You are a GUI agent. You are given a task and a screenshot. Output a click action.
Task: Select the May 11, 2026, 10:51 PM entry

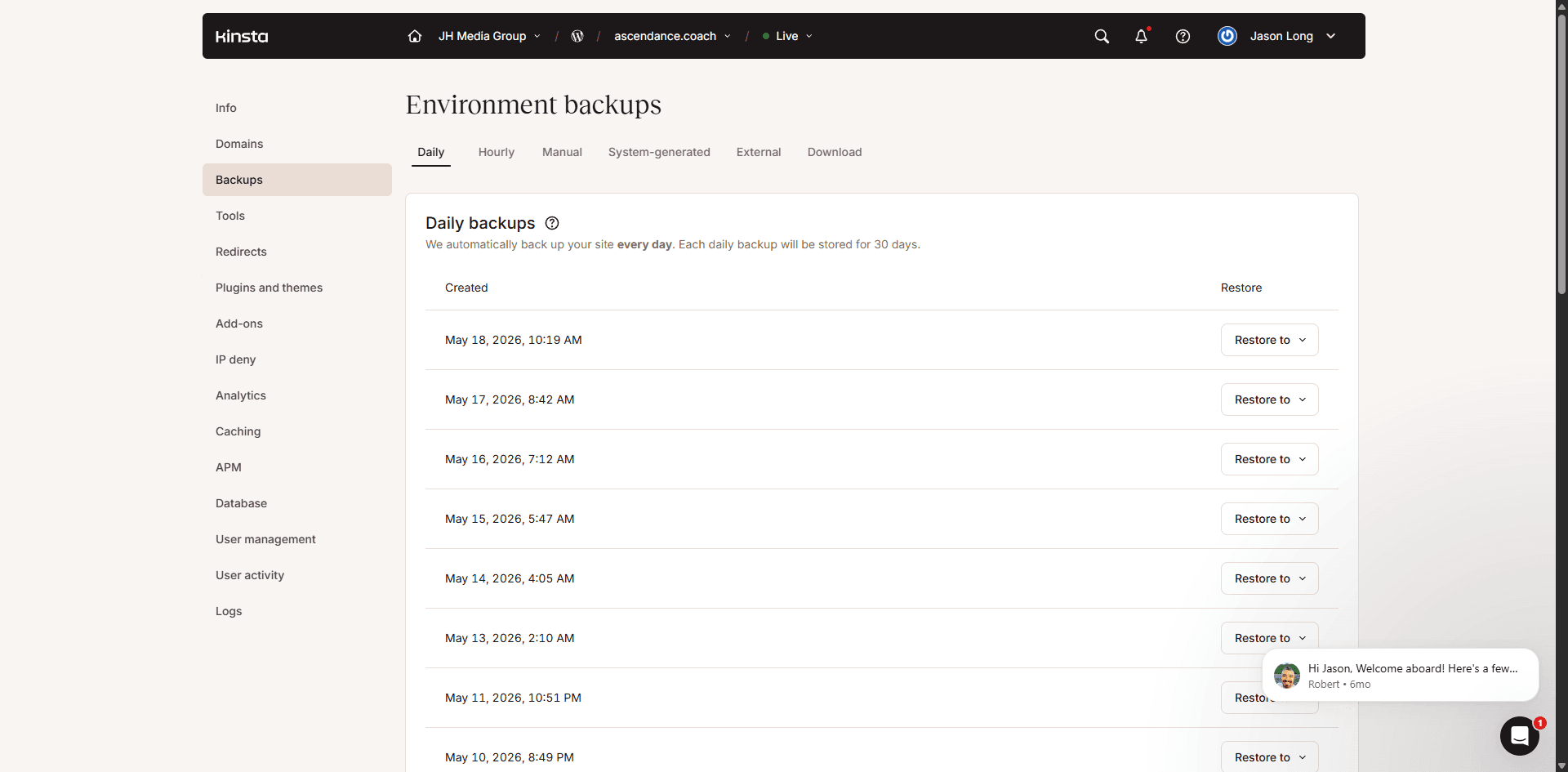513,698
